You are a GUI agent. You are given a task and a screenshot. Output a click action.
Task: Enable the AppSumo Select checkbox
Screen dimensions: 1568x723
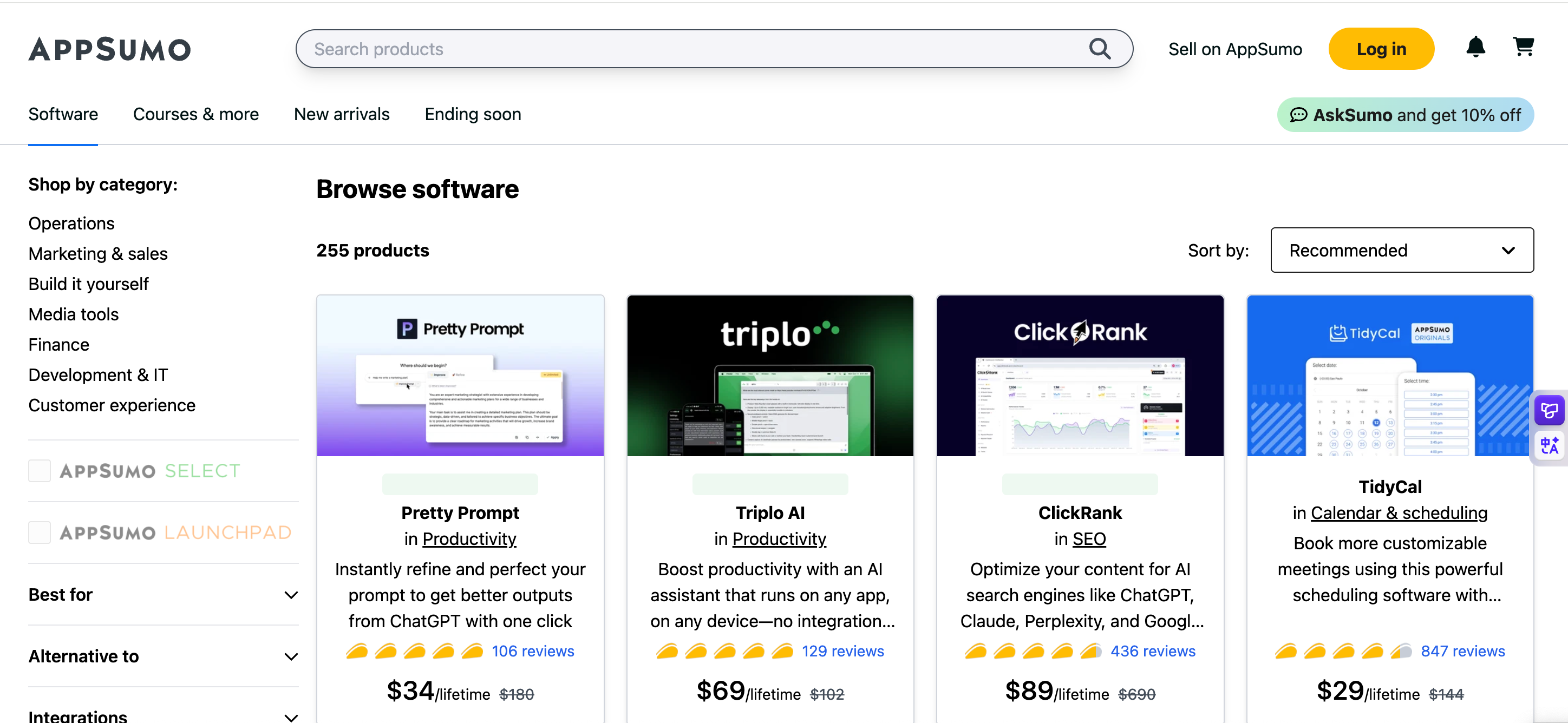pos(40,470)
